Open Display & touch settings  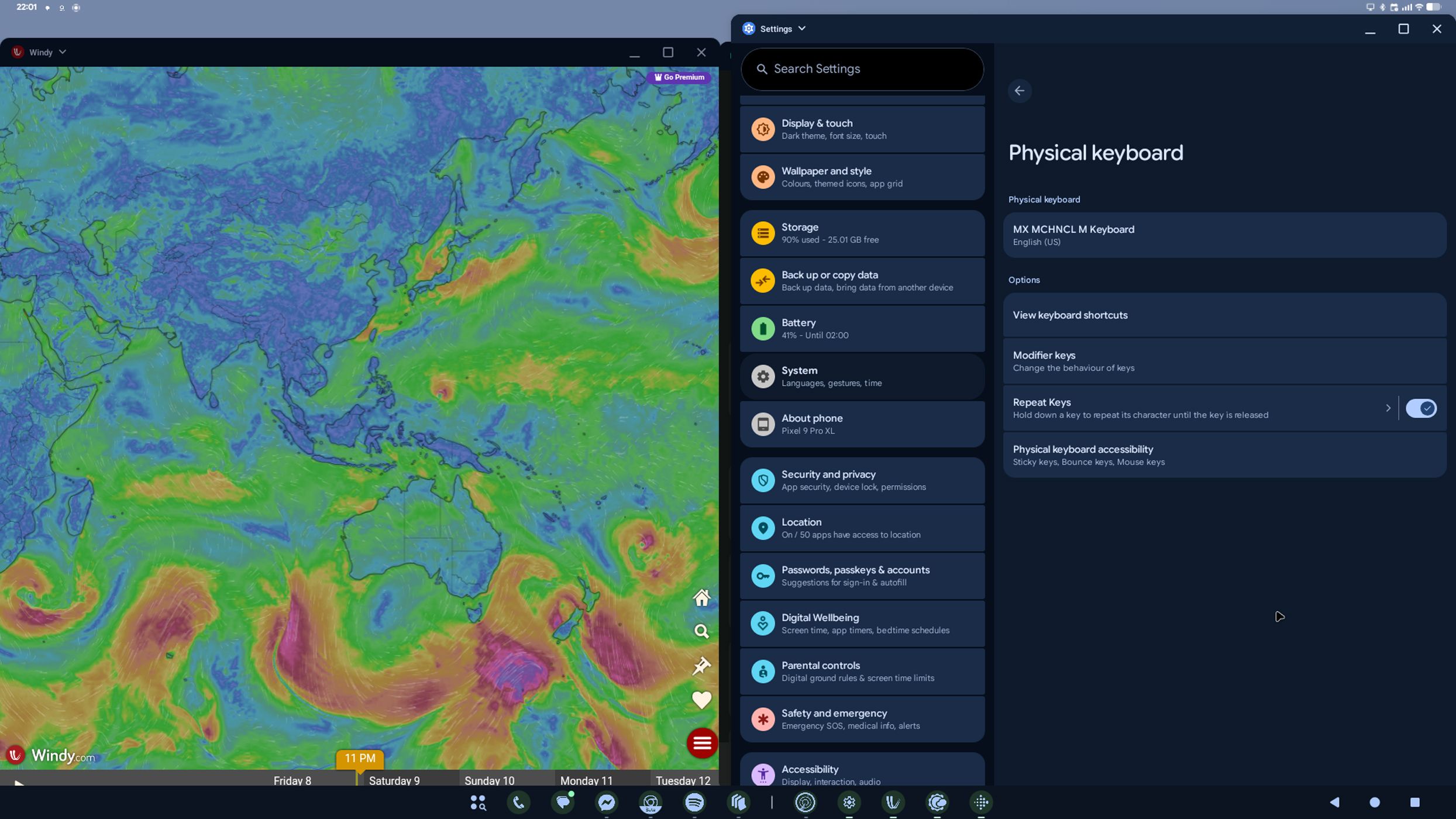click(862, 129)
